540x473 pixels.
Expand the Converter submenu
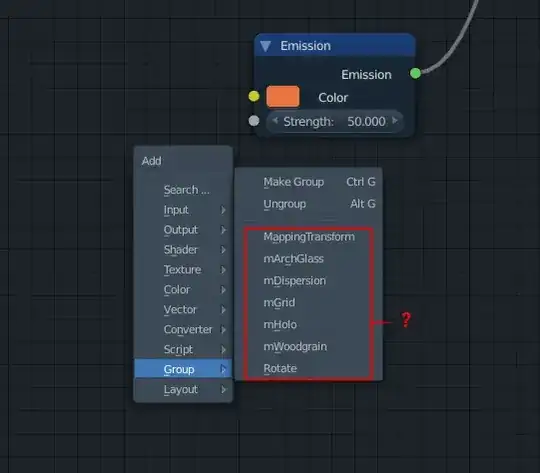point(183,330)
